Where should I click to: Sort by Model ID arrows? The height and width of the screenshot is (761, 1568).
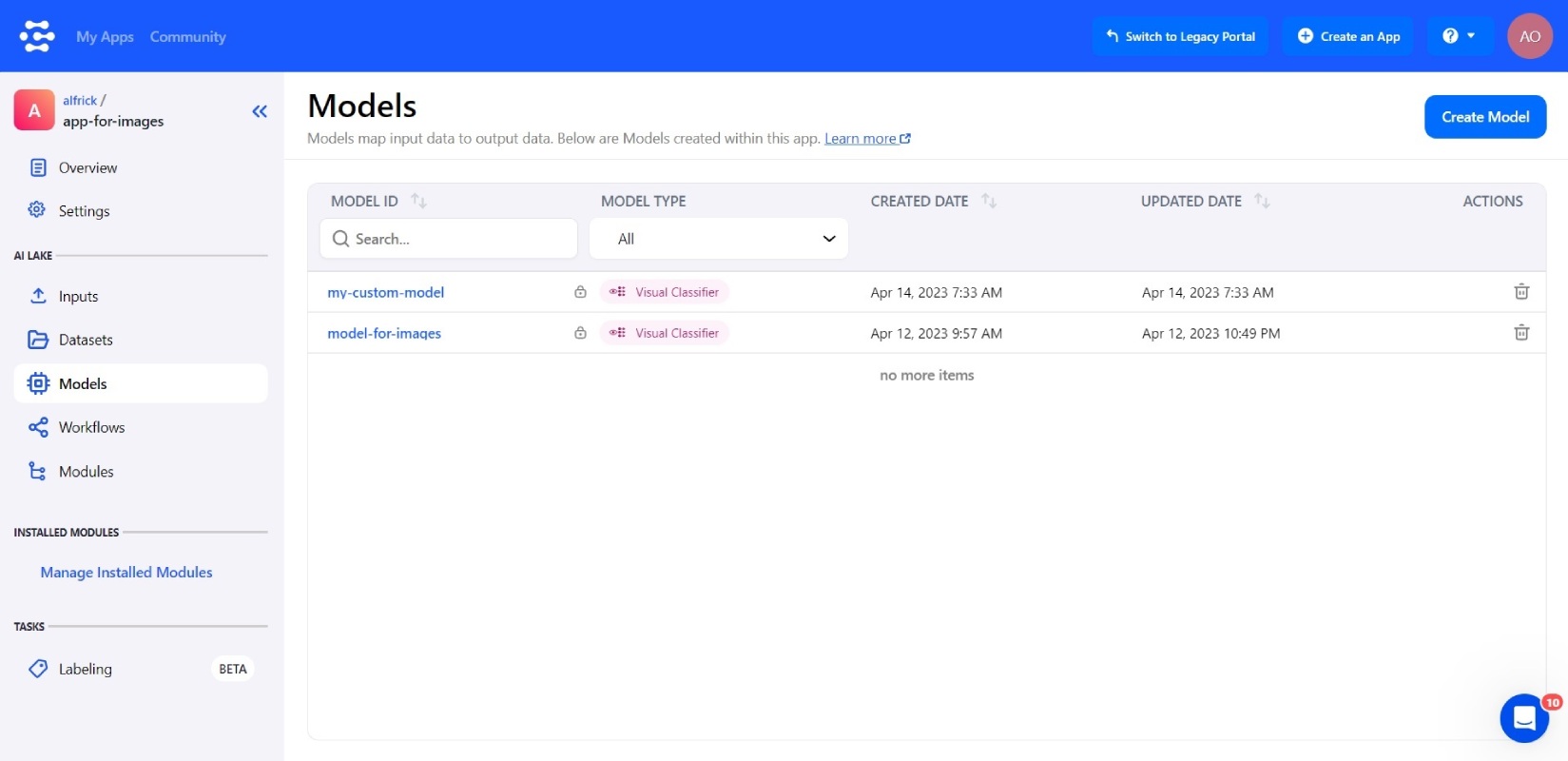(x=418, y=201)
